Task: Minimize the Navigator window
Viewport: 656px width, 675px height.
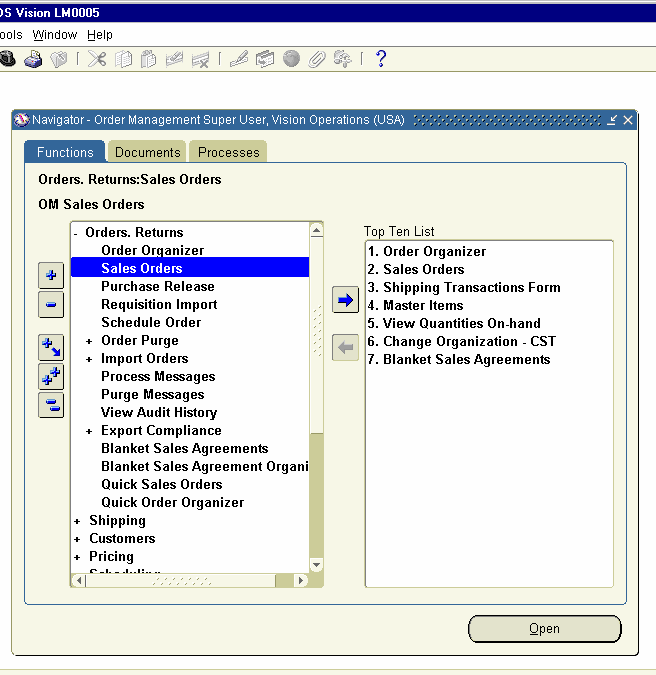Action: point(612,120)
